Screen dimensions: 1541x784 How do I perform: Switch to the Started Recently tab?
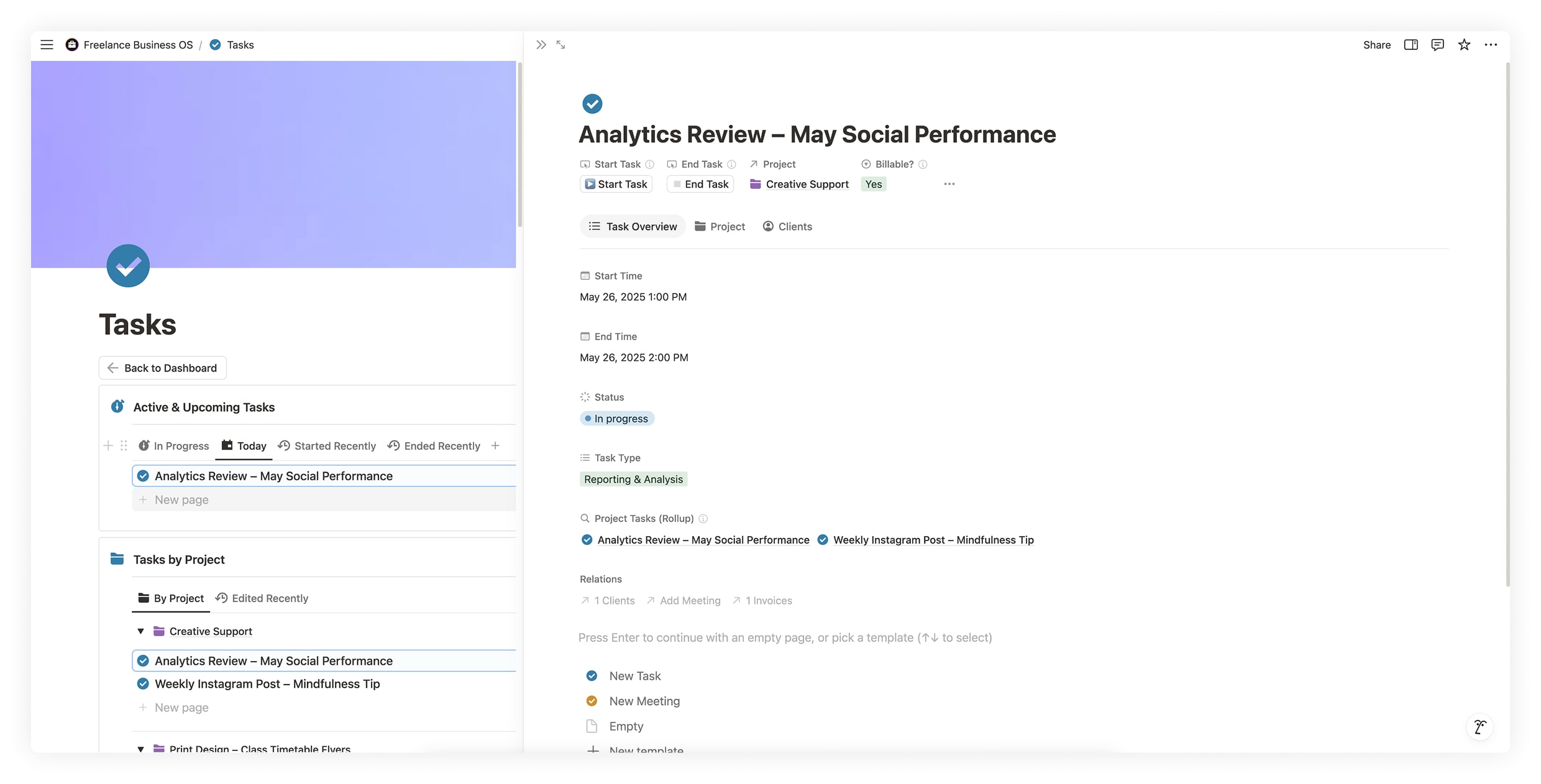(327, 446)
